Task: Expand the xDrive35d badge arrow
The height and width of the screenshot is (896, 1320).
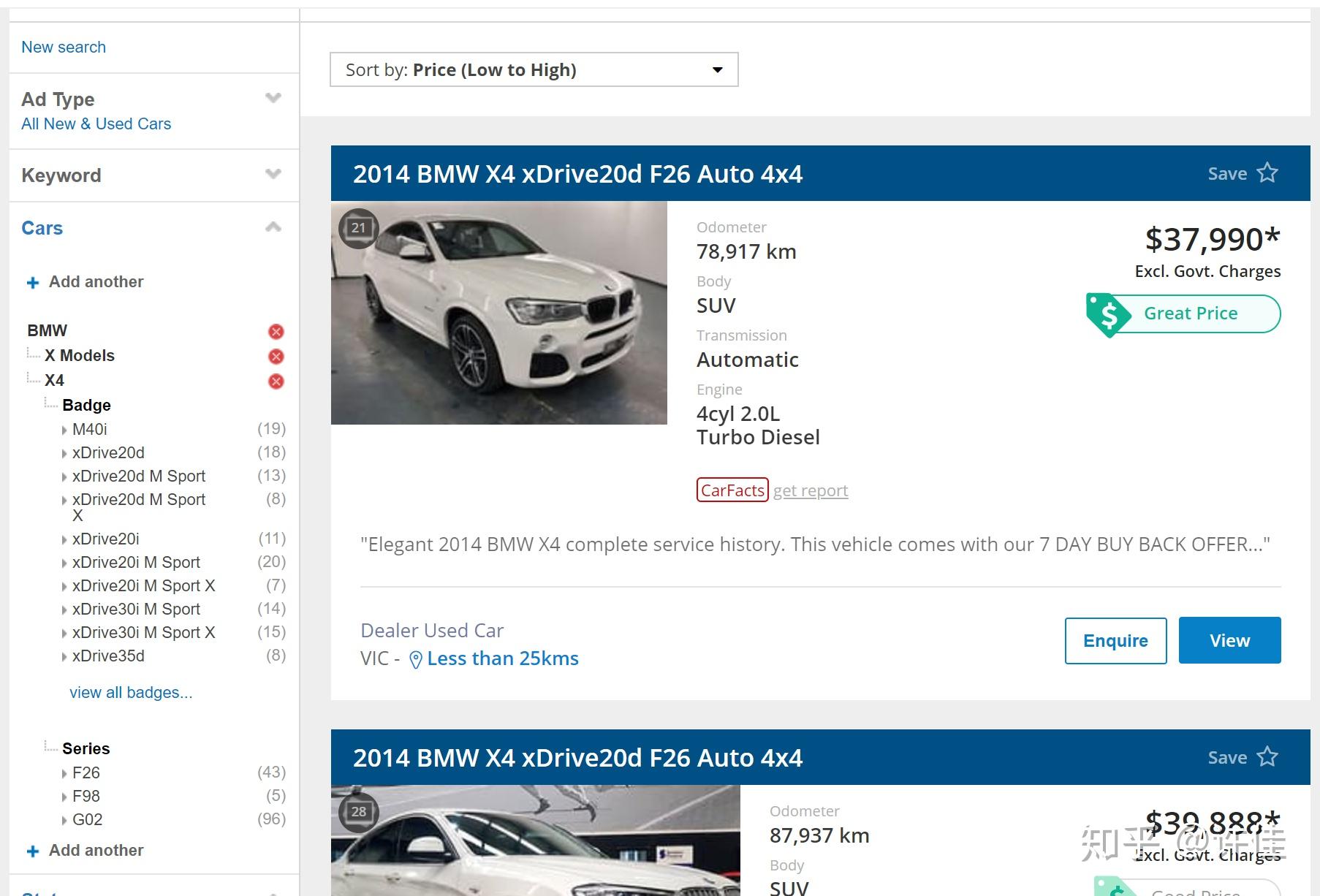Action: 64,657
